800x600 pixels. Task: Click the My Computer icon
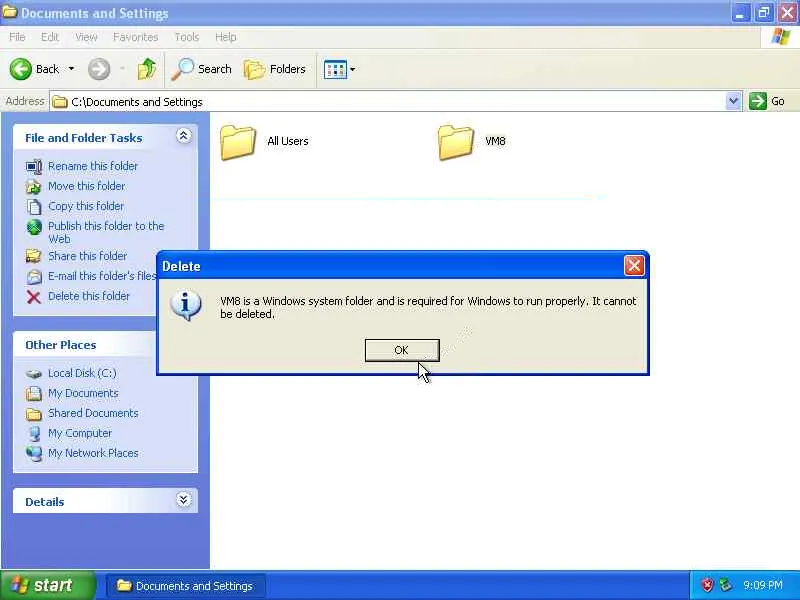tap(34, 433)
